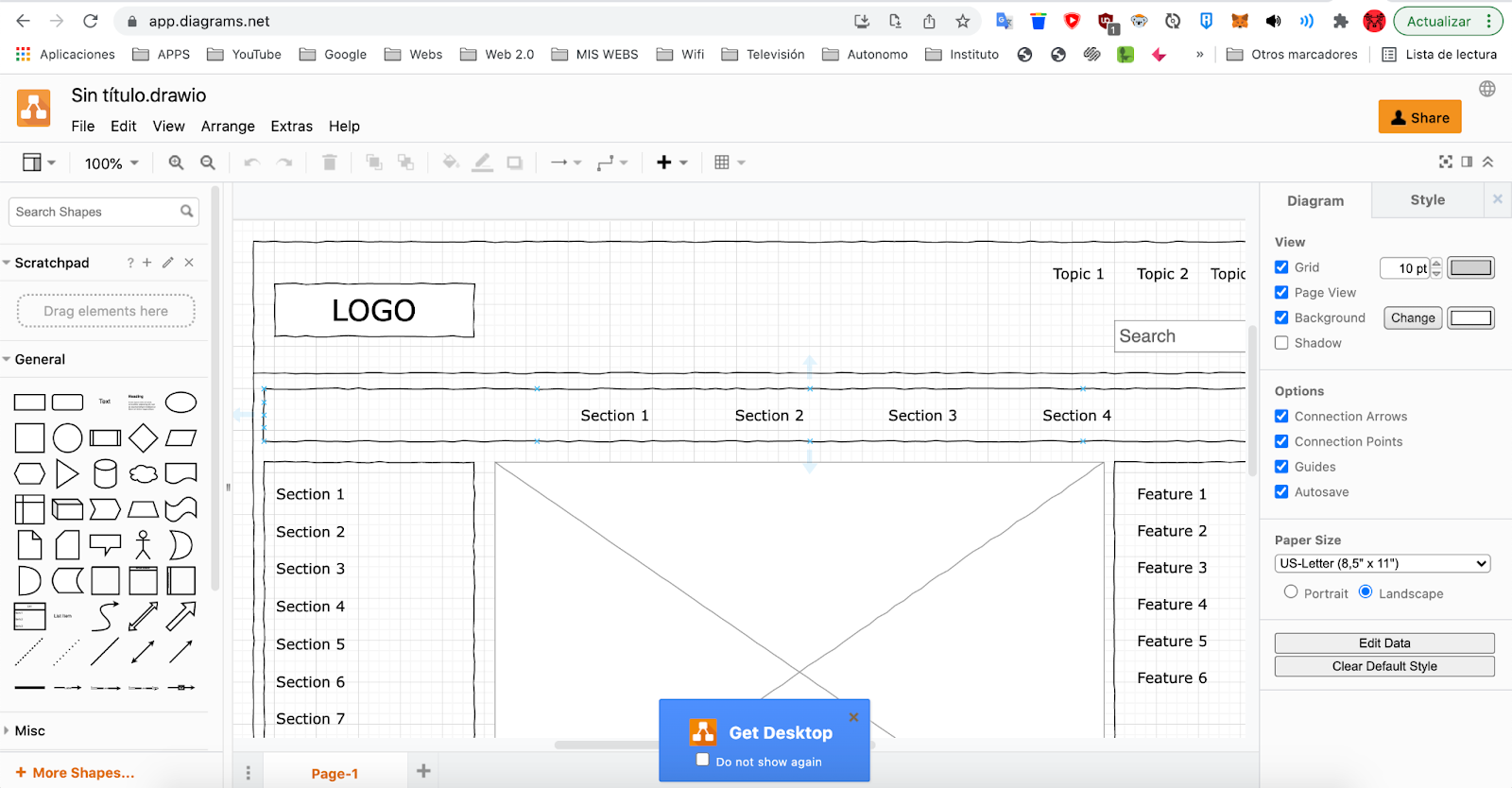Click the Zoom Out magnifier icon
This screenshot has height=788, width=1512.
(208, 163)
